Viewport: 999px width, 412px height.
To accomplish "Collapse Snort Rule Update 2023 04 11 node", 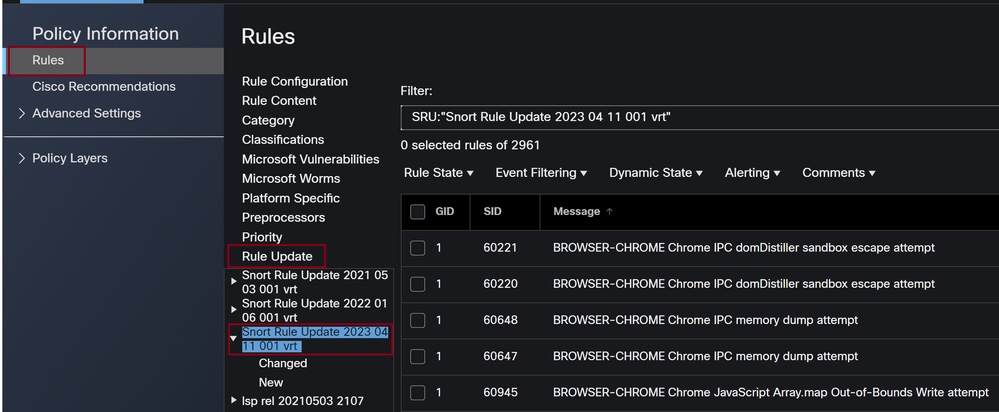I will (235, 338).
